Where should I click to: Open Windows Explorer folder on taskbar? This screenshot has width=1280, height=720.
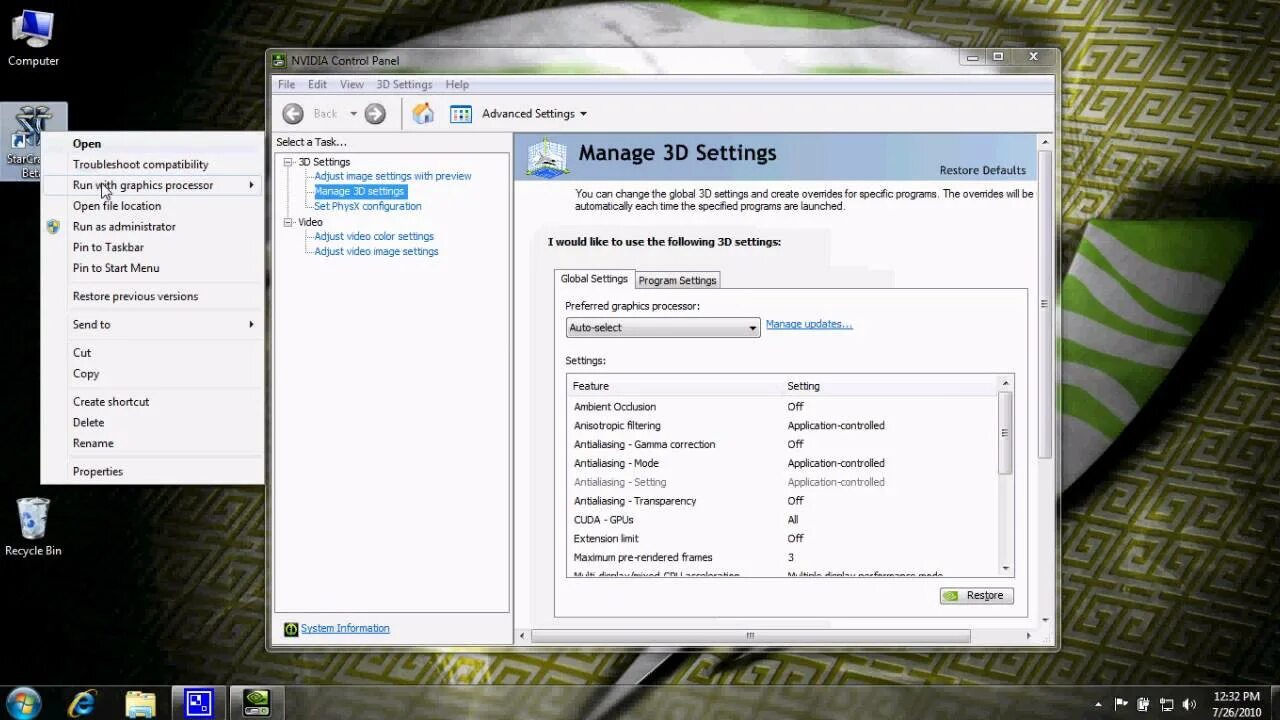(141, 703)
